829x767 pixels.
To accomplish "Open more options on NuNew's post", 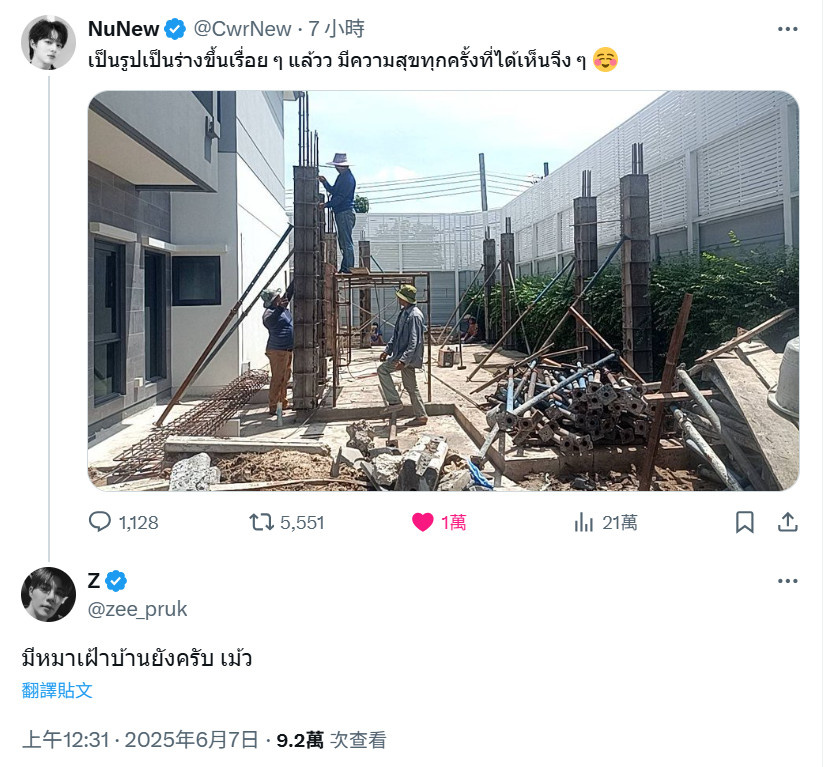I will pos(788,29).
